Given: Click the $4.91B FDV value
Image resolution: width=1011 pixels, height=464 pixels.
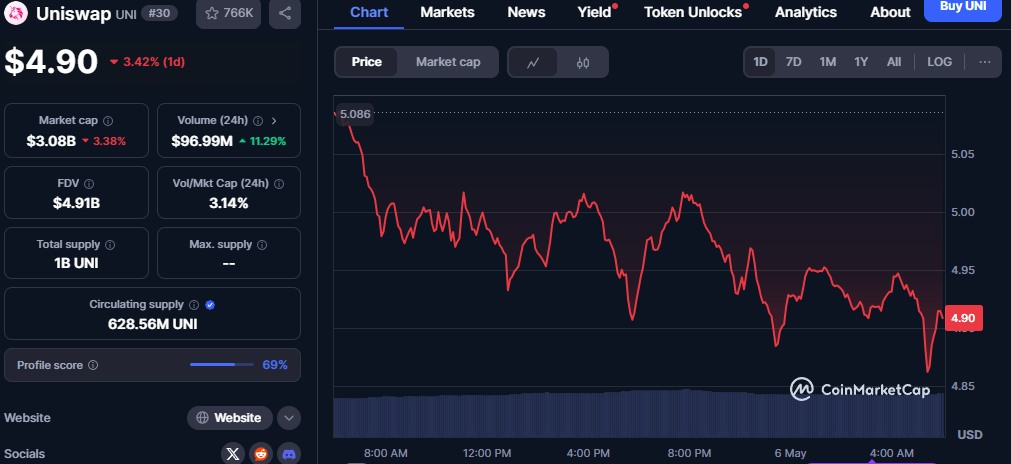Looking at the screenshot, I should 76,203.
